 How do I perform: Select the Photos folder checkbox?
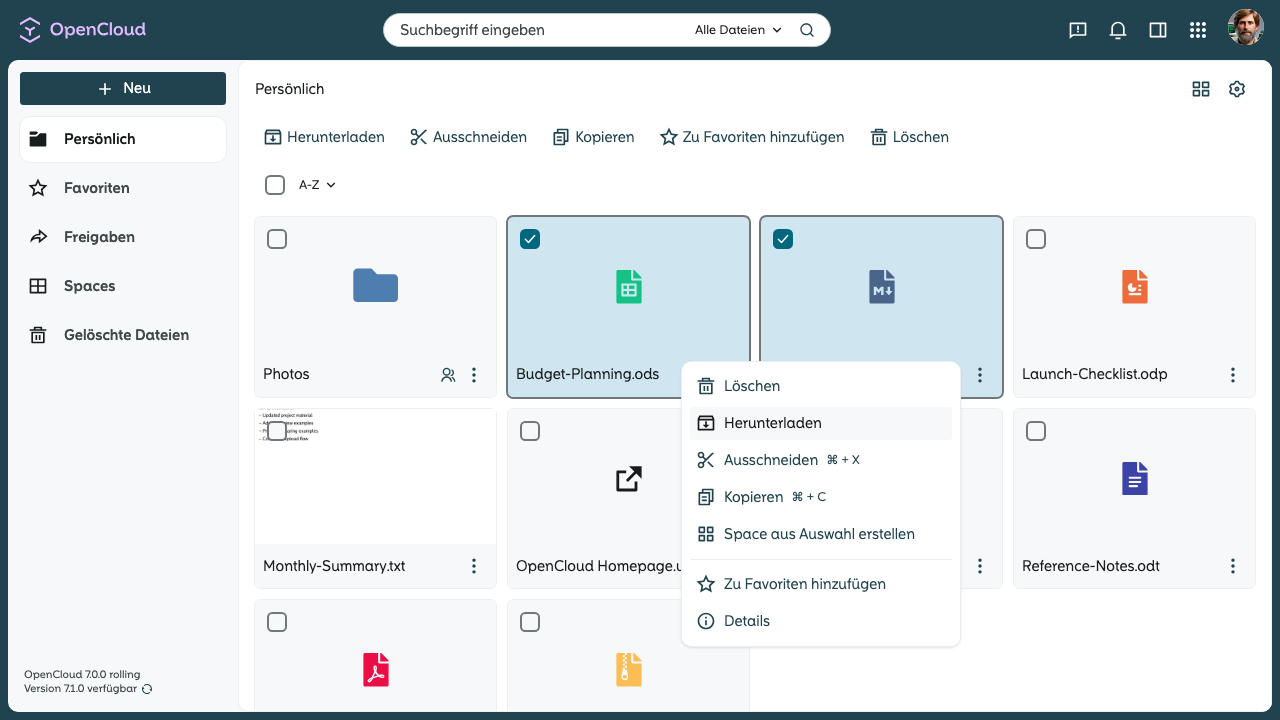coord(277,239)
